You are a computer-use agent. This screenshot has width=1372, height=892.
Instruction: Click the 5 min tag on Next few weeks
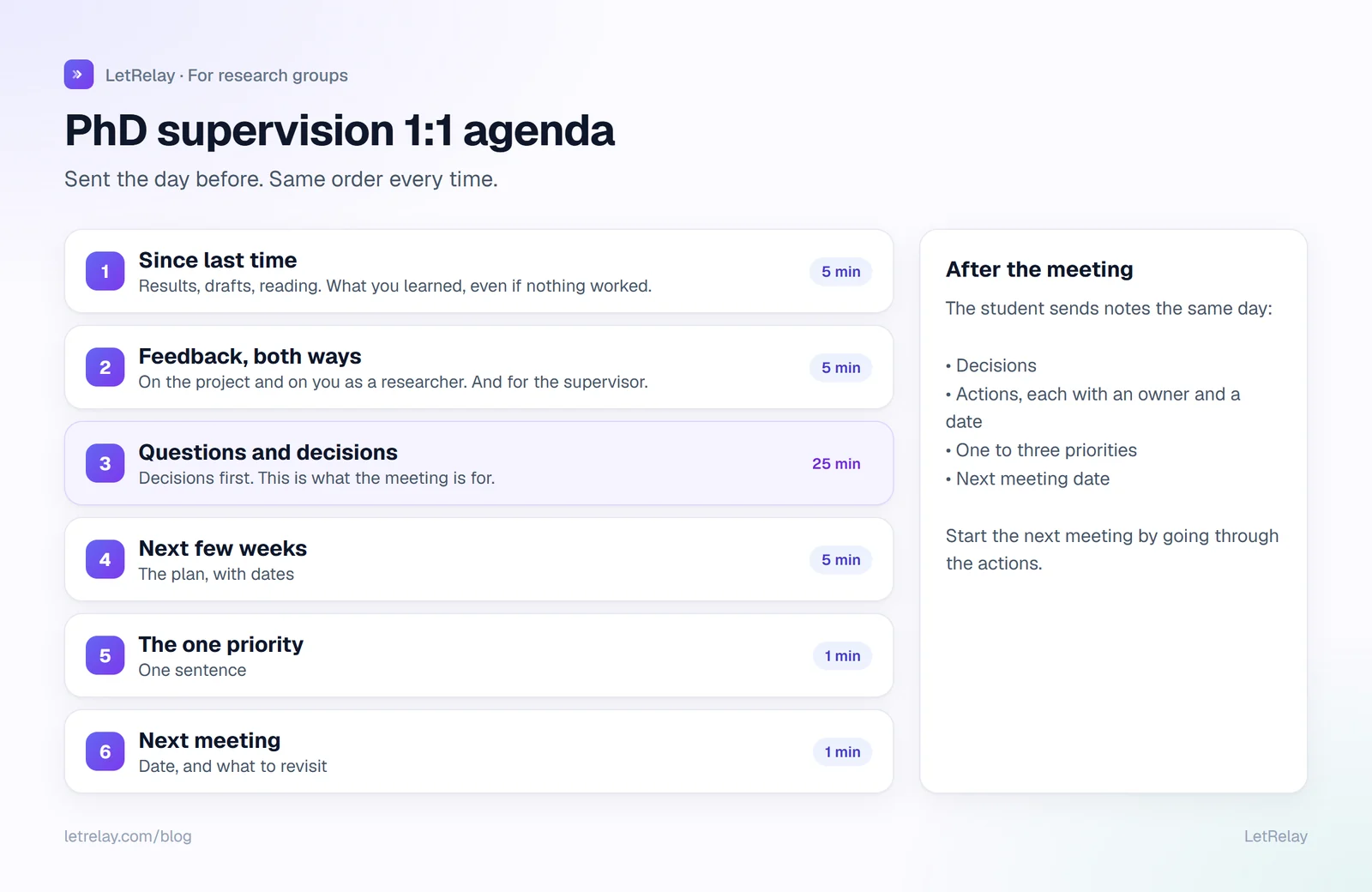(x=840, y=559)
